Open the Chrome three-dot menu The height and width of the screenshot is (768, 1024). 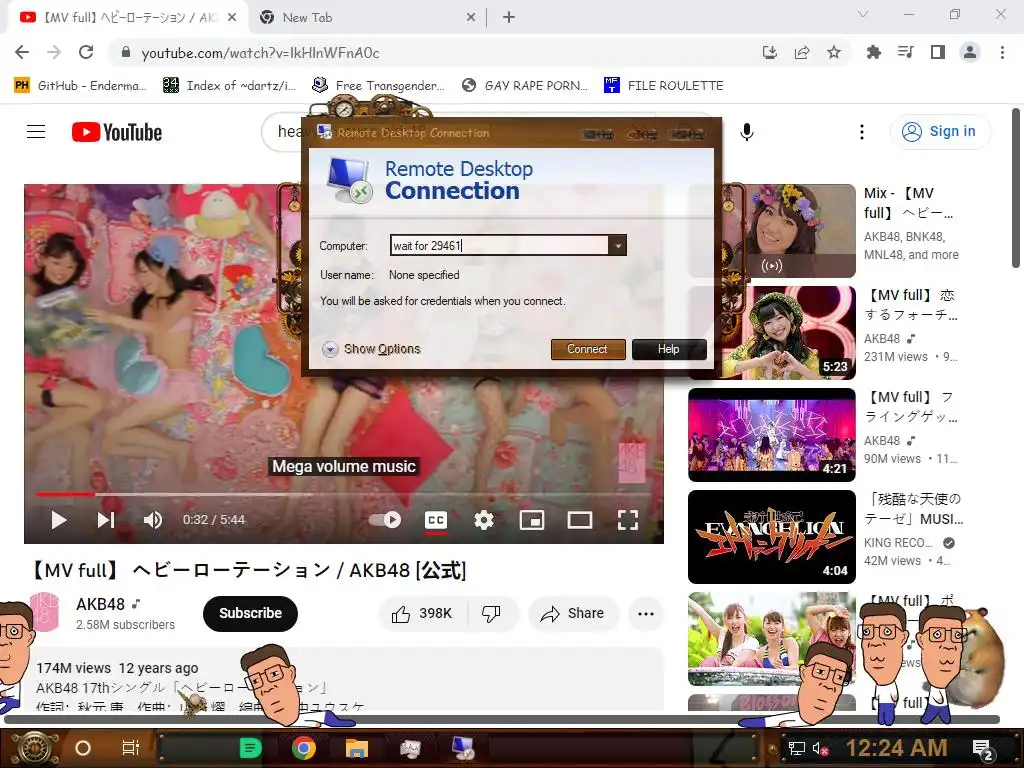point(1002,52)
